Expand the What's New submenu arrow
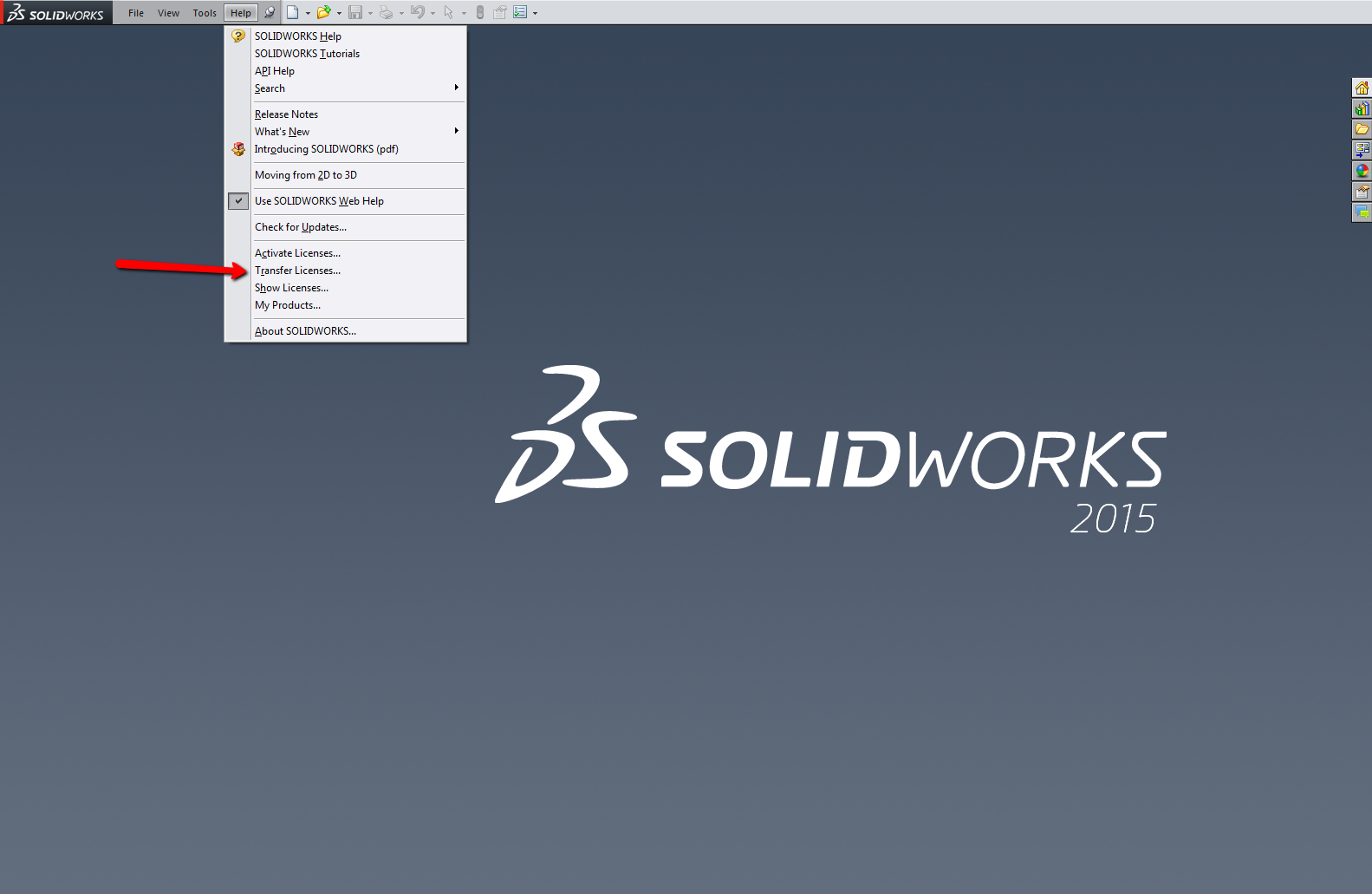The height and width of the screenshot is (894, 1372). pos(457,131)
